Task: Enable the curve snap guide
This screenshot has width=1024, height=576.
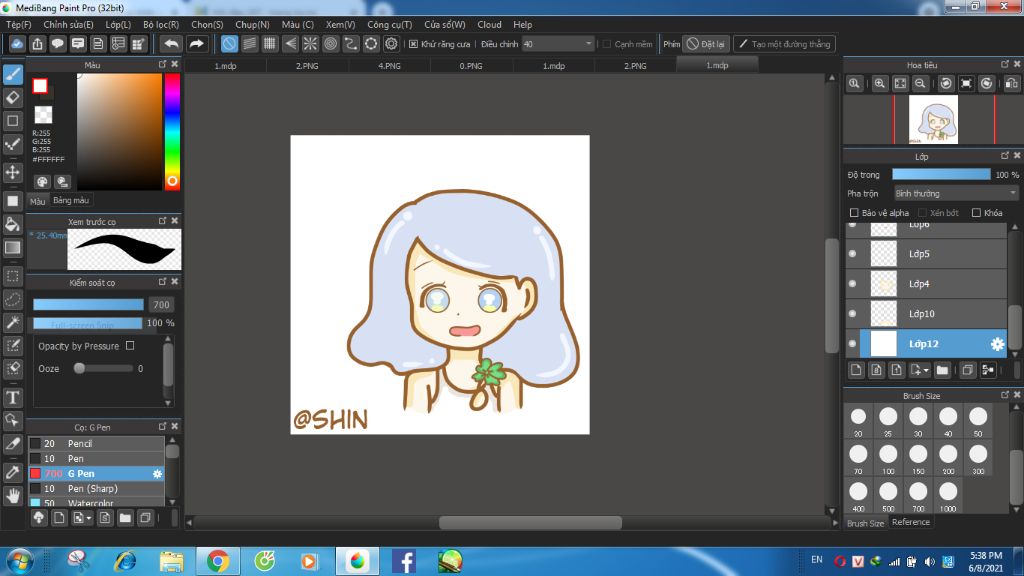Action: tap(351, 44)
